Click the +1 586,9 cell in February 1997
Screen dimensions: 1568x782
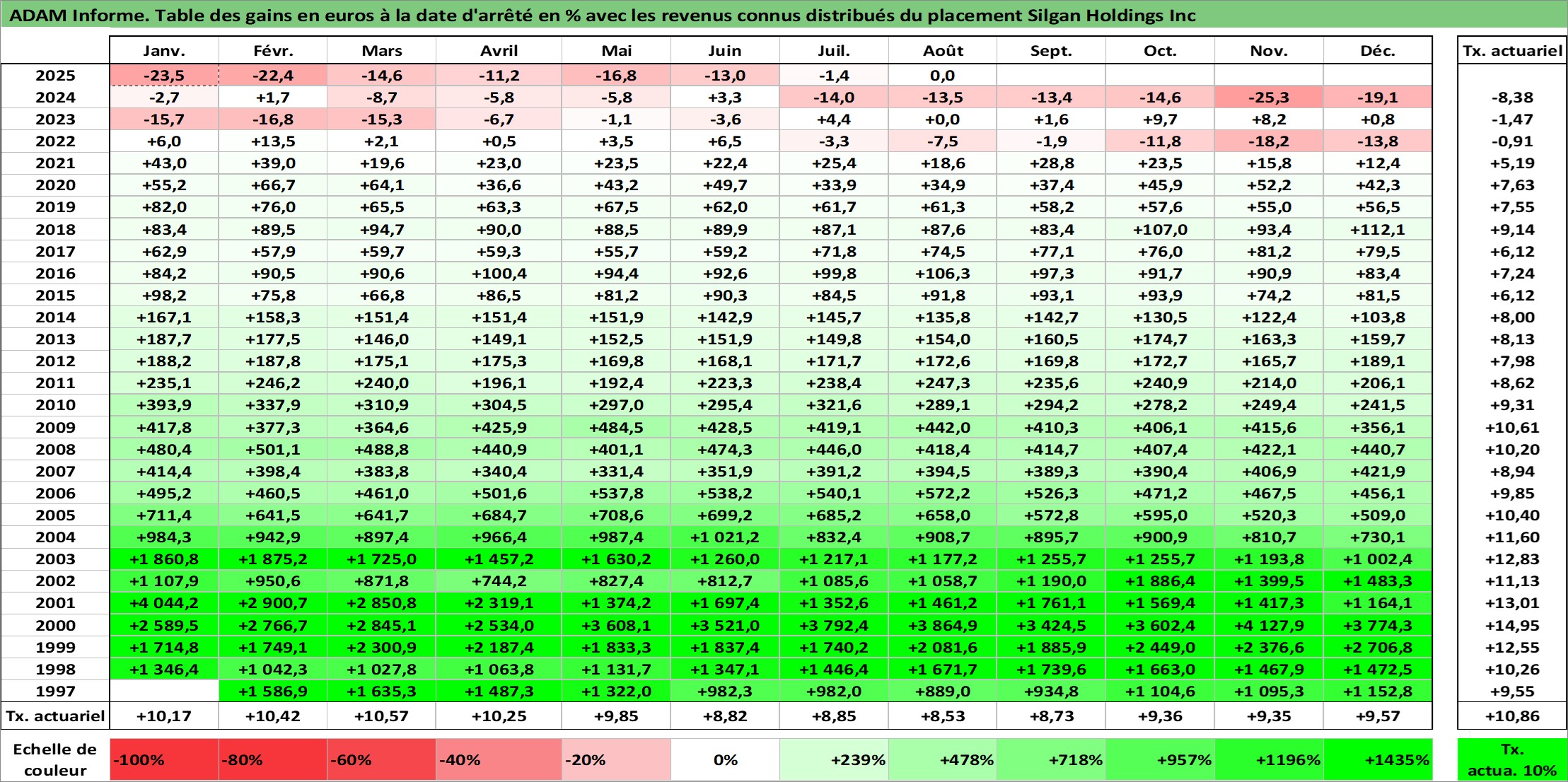(x=273, y=691)
